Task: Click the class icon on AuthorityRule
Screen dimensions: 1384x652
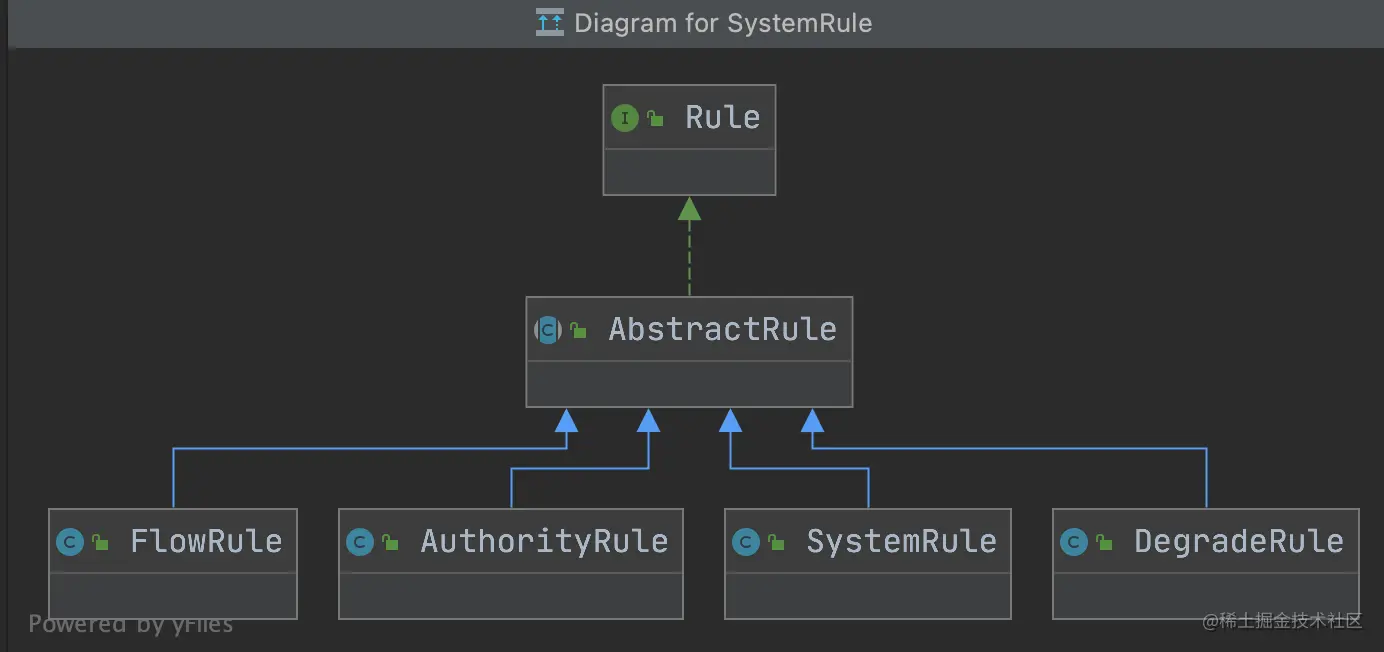Action: [360, 542]
